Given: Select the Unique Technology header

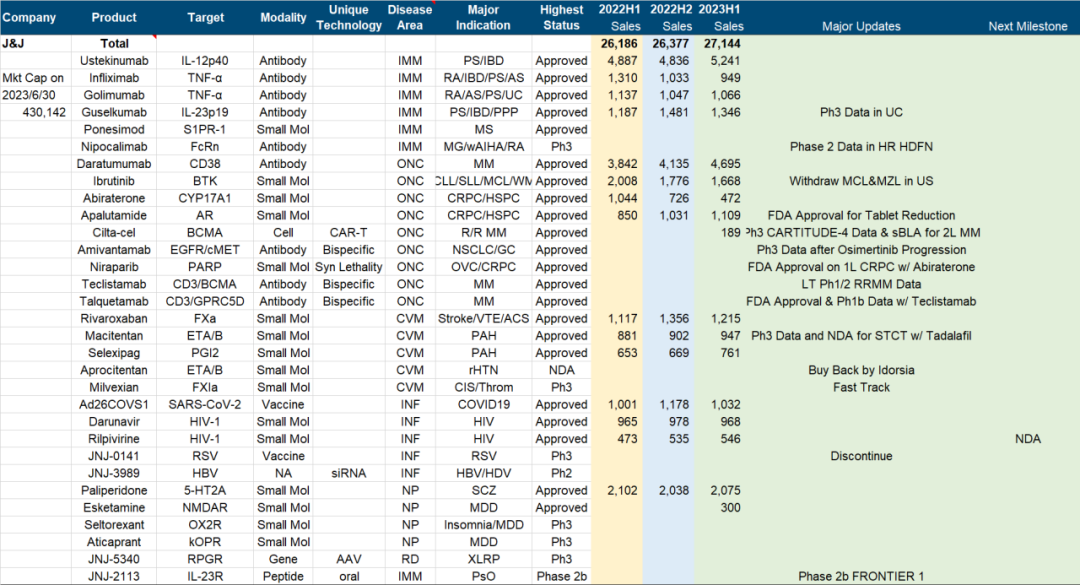Looking at the screenshot, I should pyautogui.click(x=349, y=17).
